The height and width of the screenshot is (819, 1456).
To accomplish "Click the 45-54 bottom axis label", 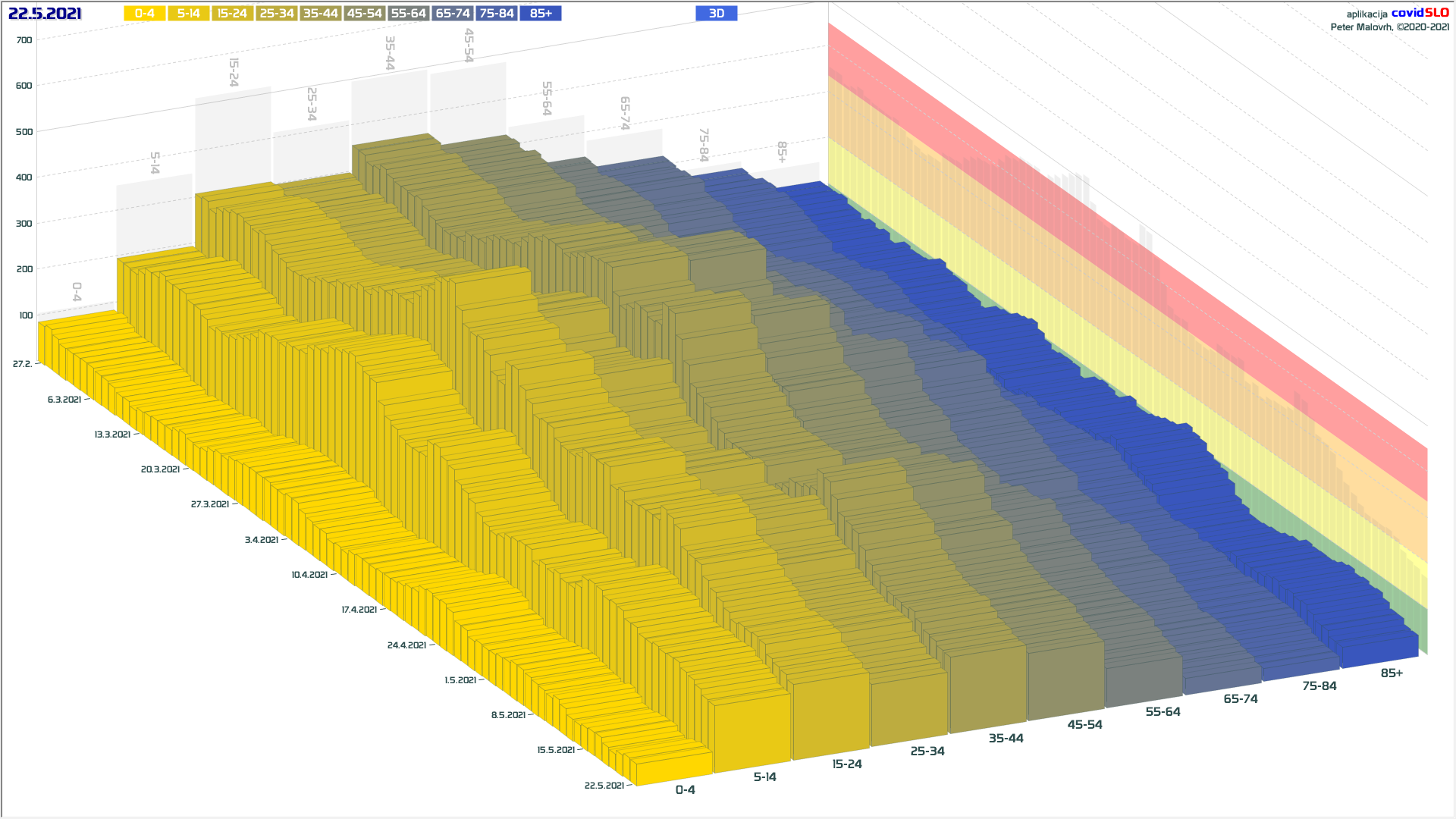I will point(1084,725).
